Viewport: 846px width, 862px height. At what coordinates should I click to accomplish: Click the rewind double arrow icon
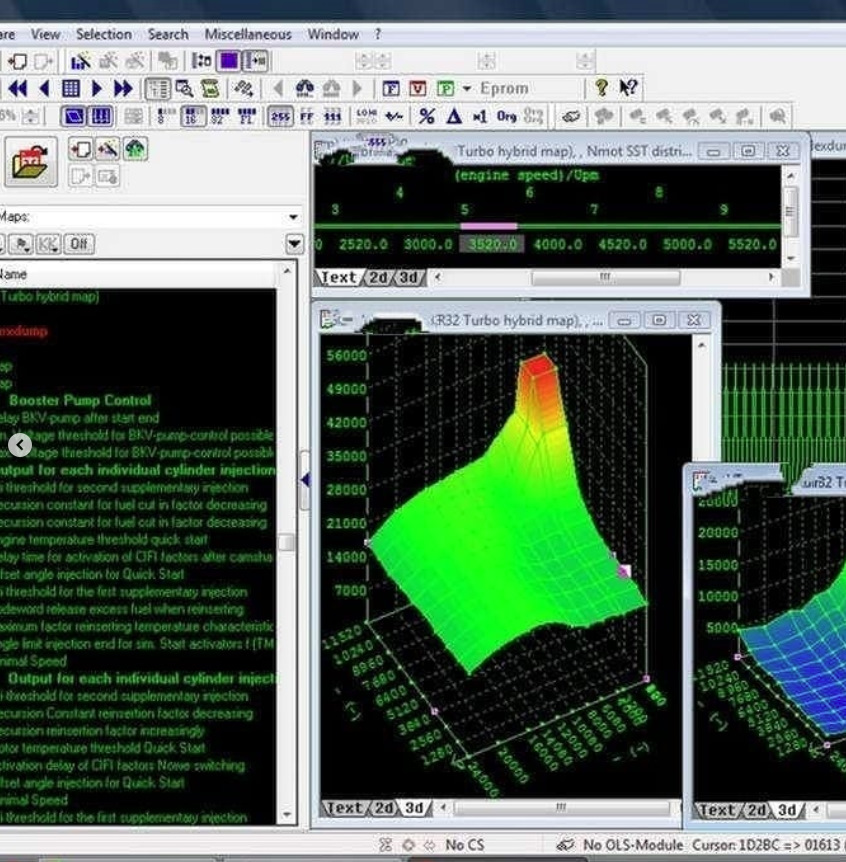click(18, 89)
